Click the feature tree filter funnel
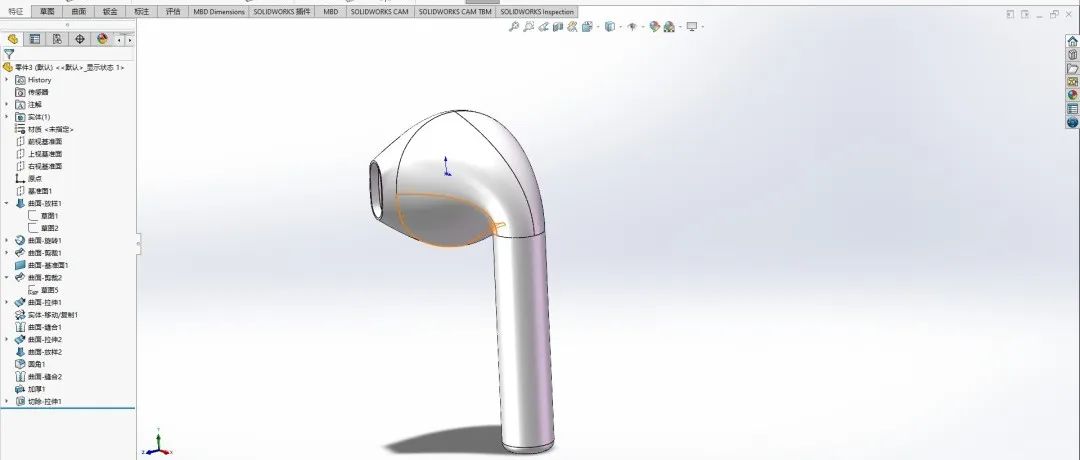This screenshot has height=460, width=1080. [x=9, y=54]
